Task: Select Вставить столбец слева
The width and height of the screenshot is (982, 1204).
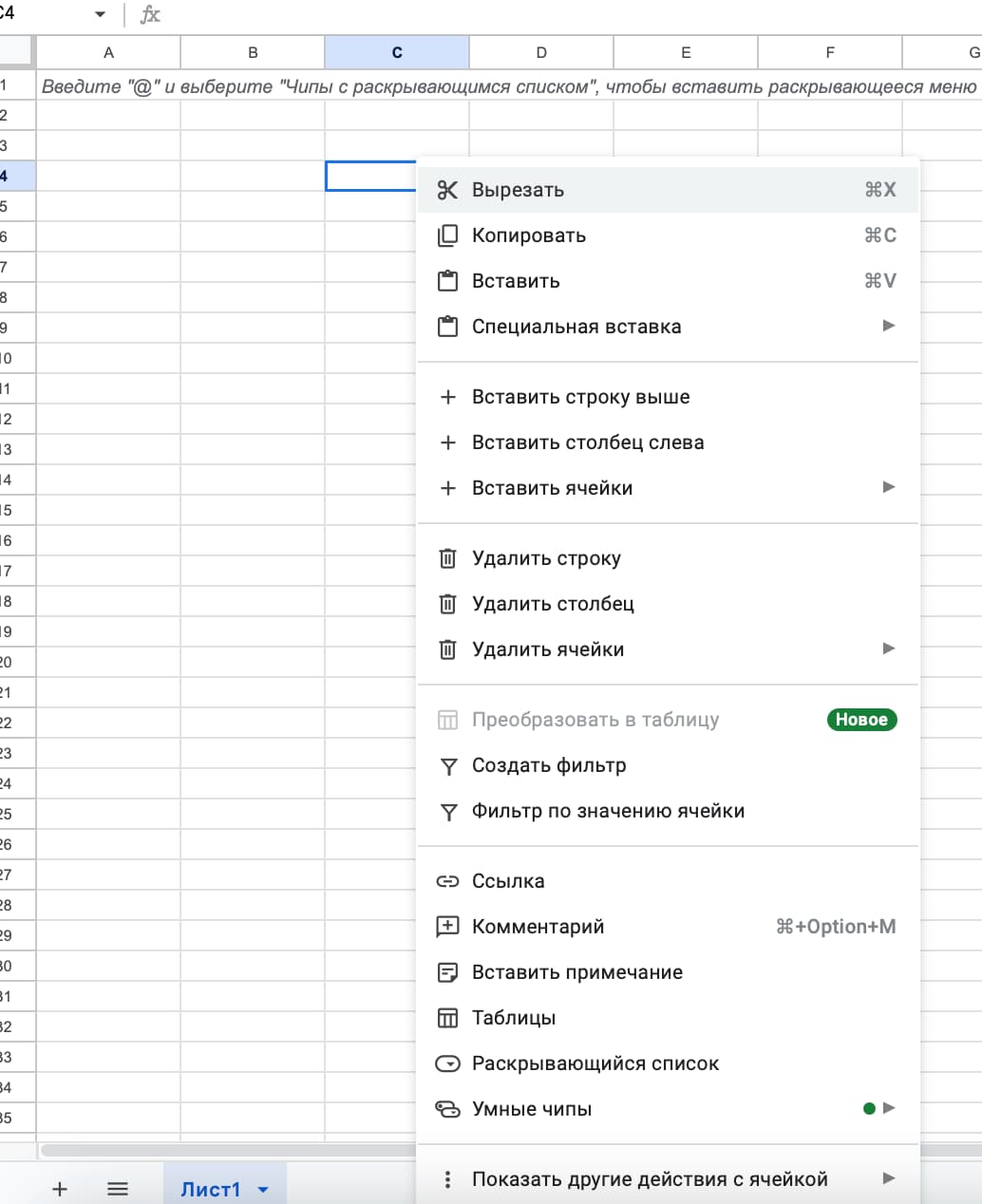Action: (669, 442)
